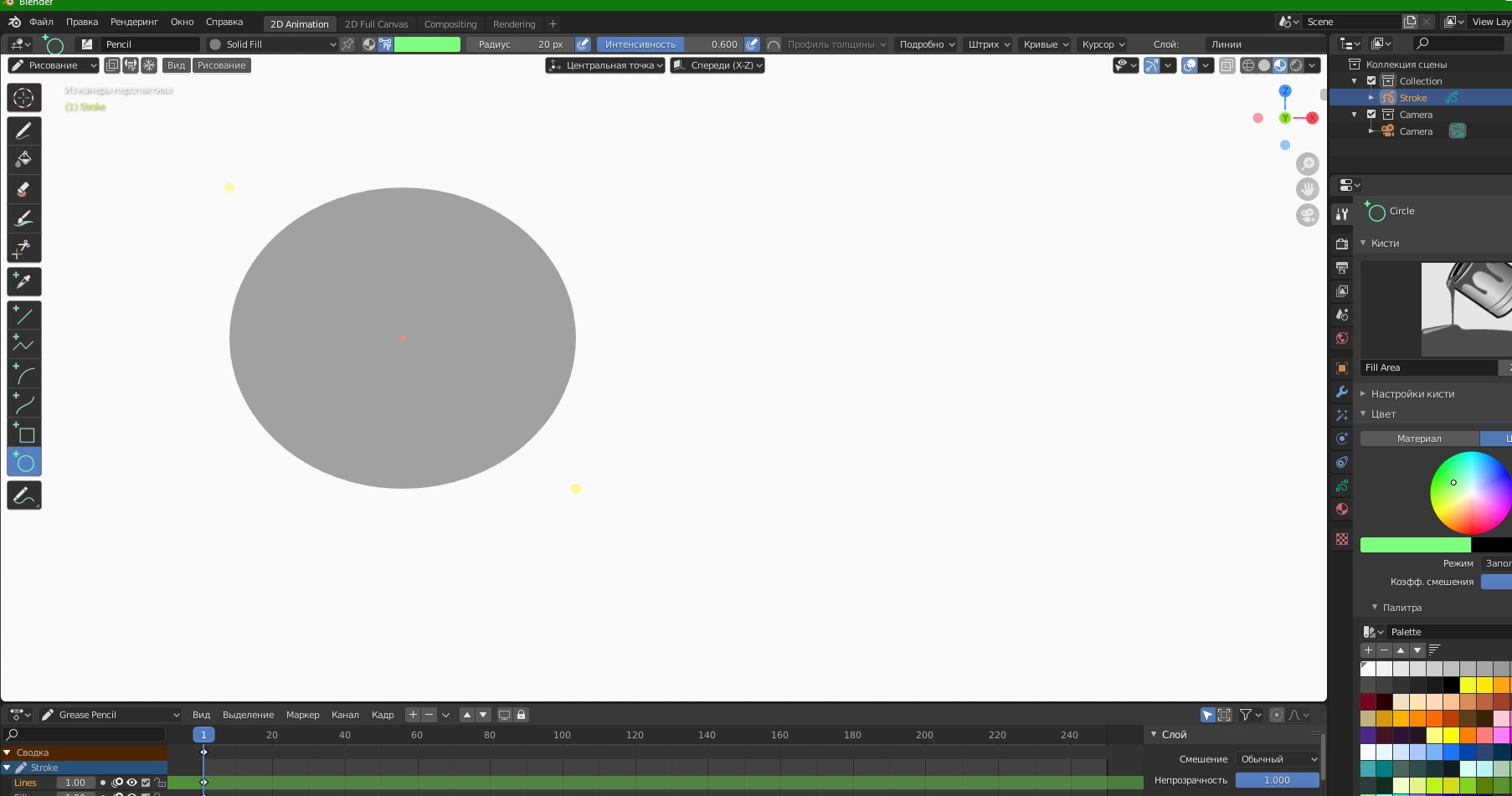Select the Fill bucket tool
1512x796 pixels.
coord(24,160)
